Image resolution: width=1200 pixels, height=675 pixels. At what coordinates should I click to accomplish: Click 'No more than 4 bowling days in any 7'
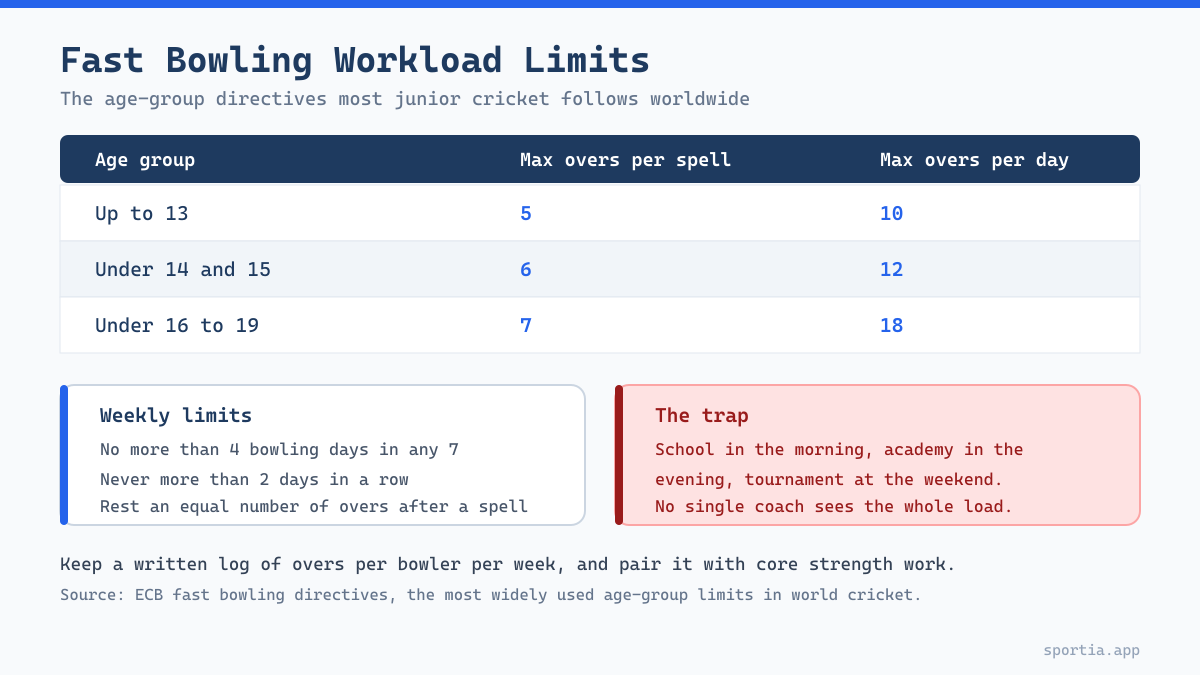[280, 450]
